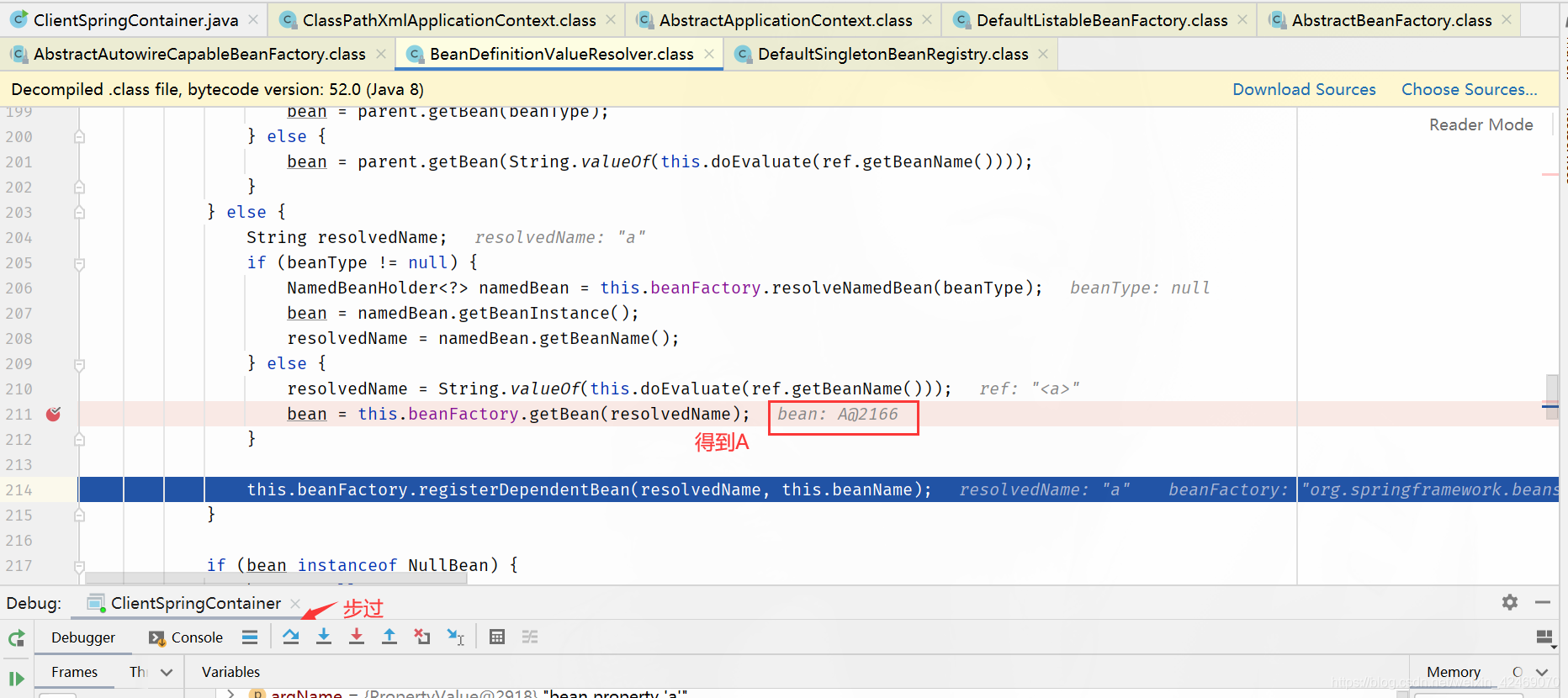The image size is (1568, 698).
Task: Toggle the breakpoint on line 211
Action: pyautogui.click(x=53, y=414)
